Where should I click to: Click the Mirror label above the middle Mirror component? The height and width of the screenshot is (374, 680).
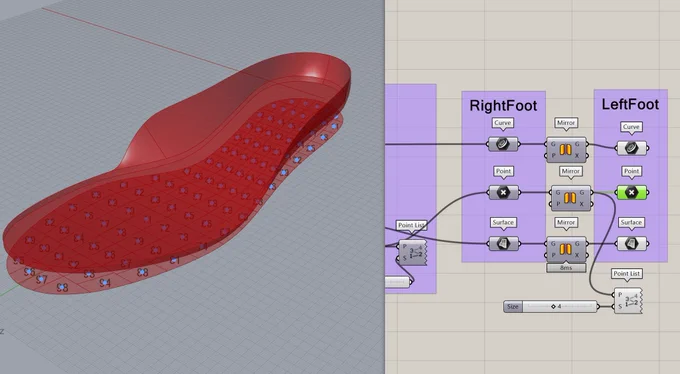point(571,171)
